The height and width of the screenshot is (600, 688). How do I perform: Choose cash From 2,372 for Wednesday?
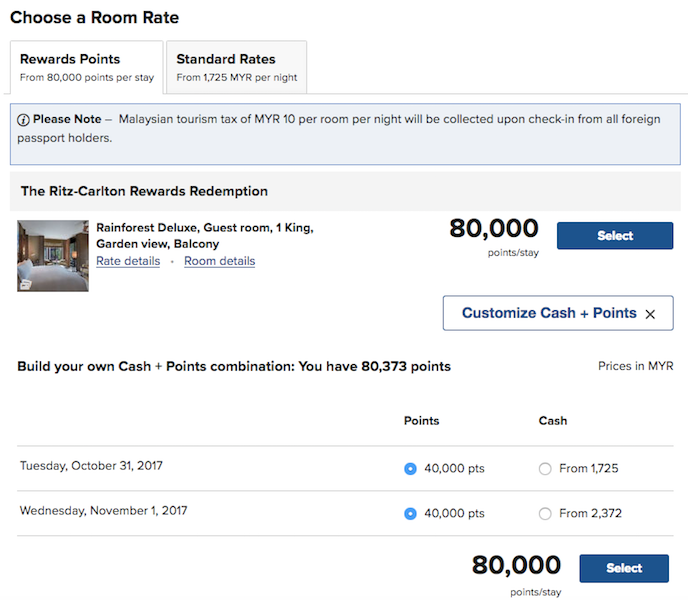click(x=545, y=514)
